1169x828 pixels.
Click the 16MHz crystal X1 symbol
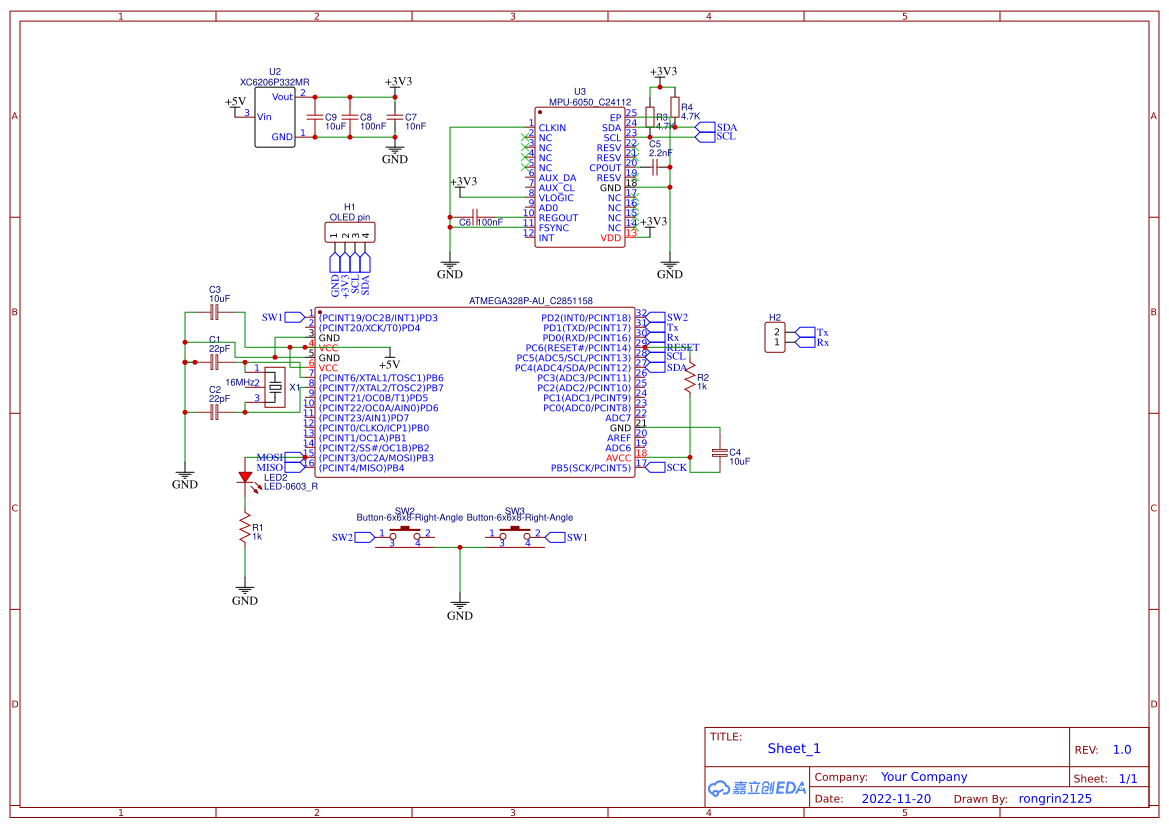point(275,388)
